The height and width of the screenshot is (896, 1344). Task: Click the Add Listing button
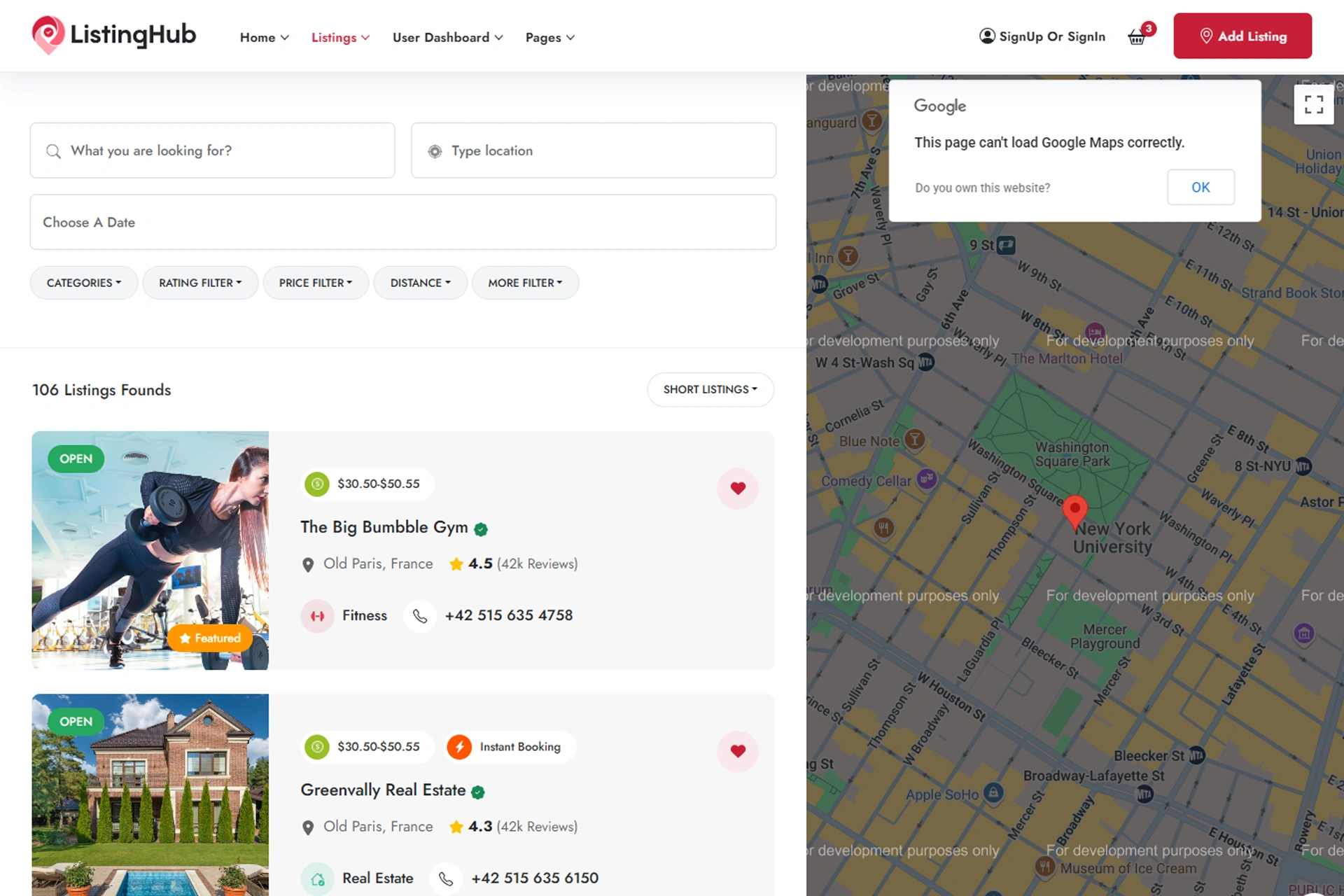1242,36
